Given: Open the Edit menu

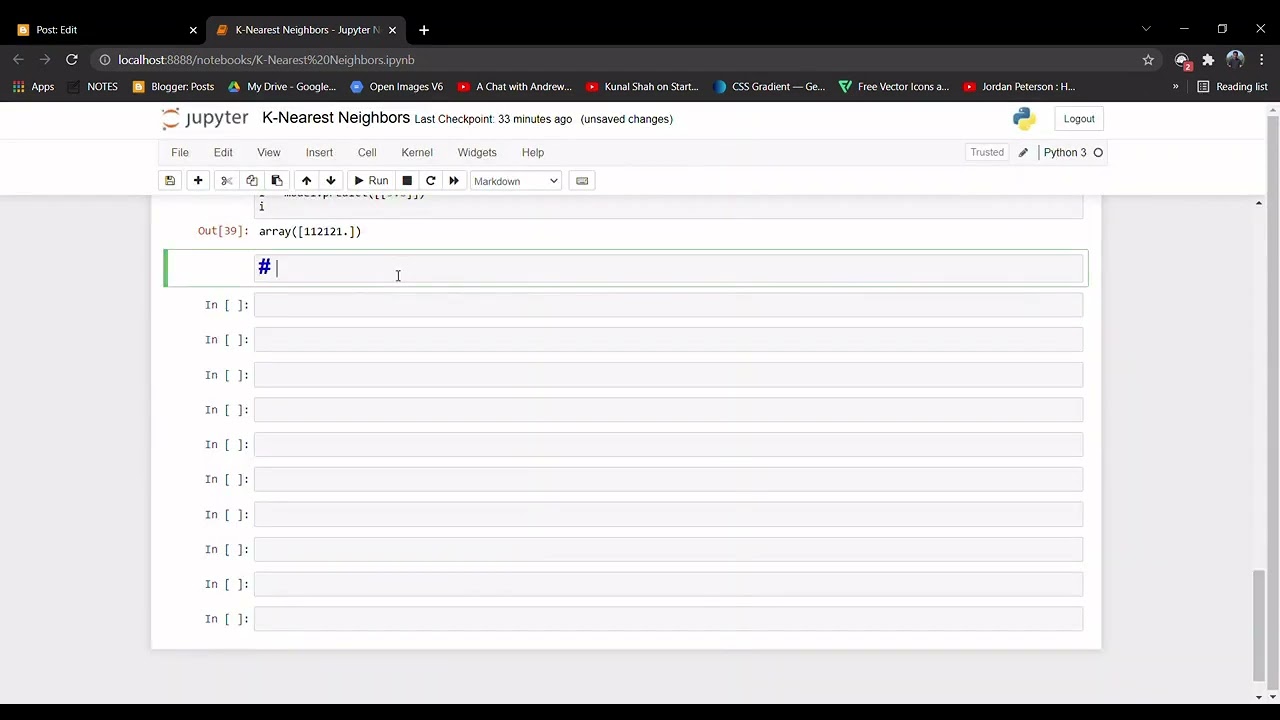Looking at the screenshot, I should (x=223, y=152).
